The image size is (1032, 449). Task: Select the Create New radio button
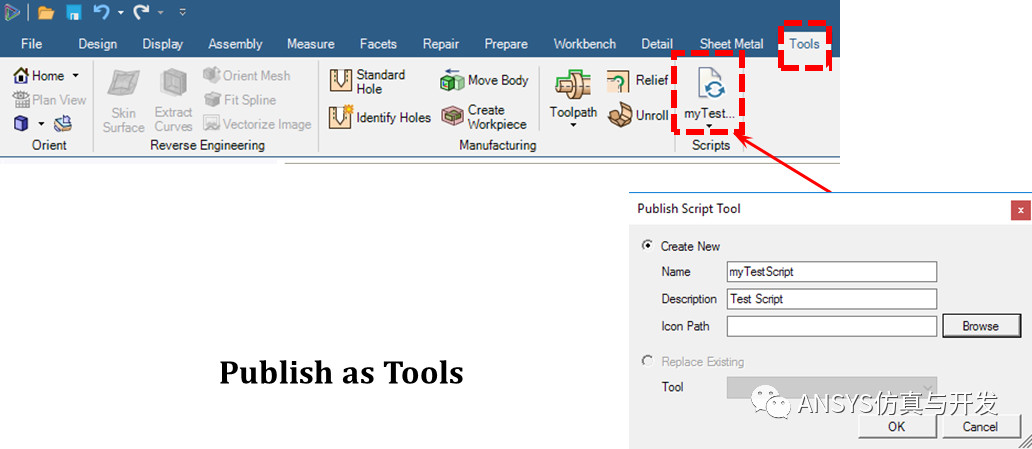(x=648, y=246)
